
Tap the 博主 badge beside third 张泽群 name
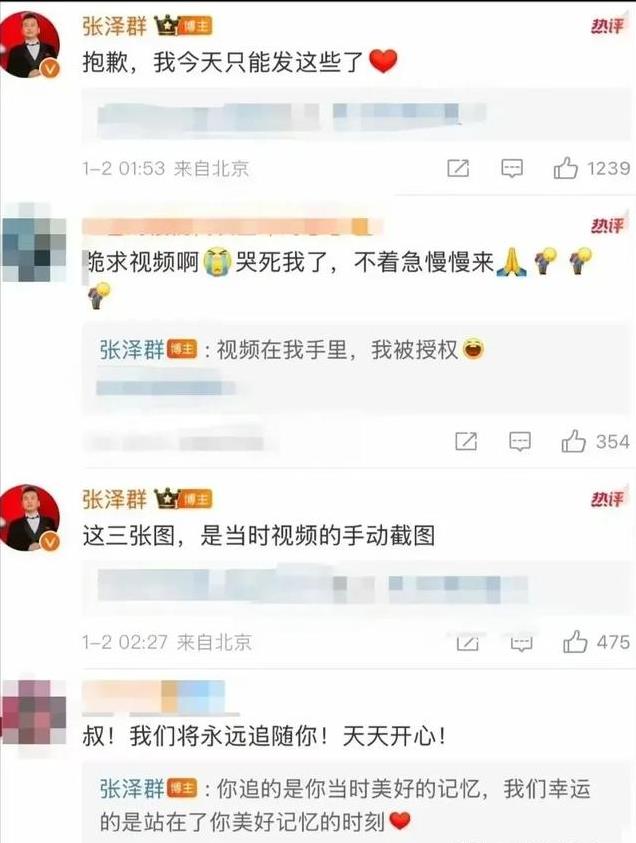(x=195, y=499)
